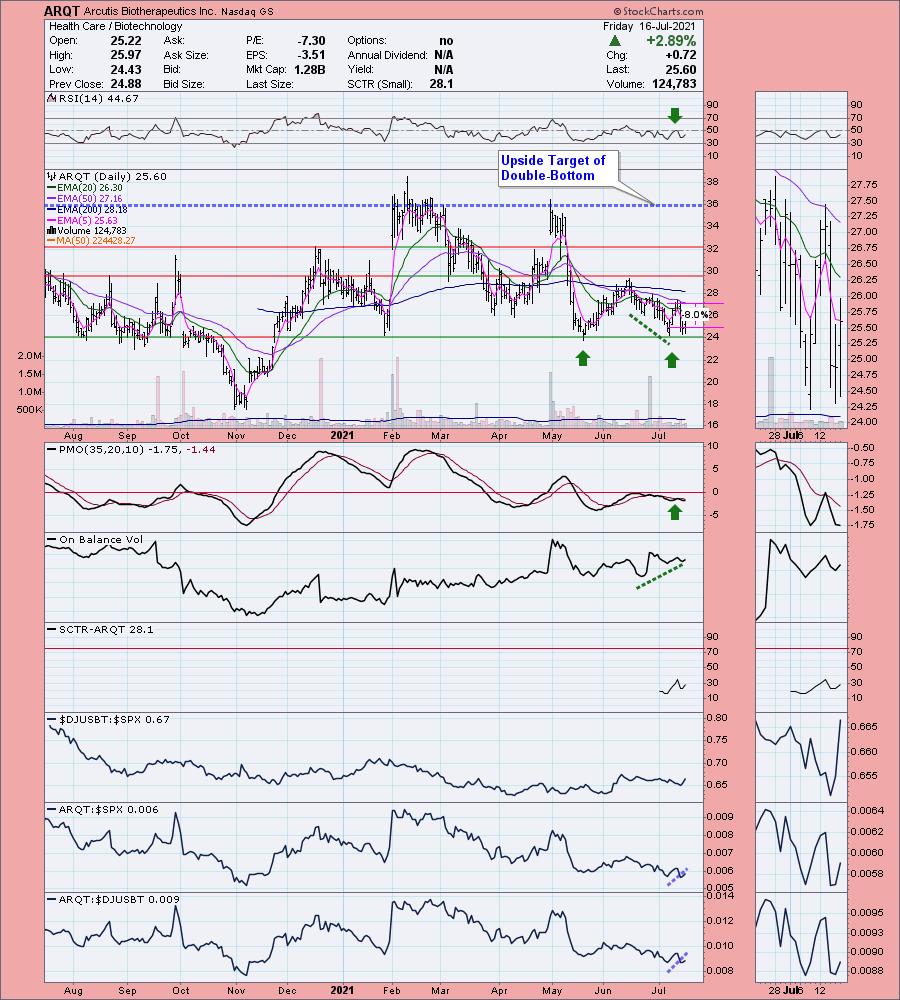900x1000 pixels.
Task: Select the date Friday 16-Jul-2021
Action: 649,26
